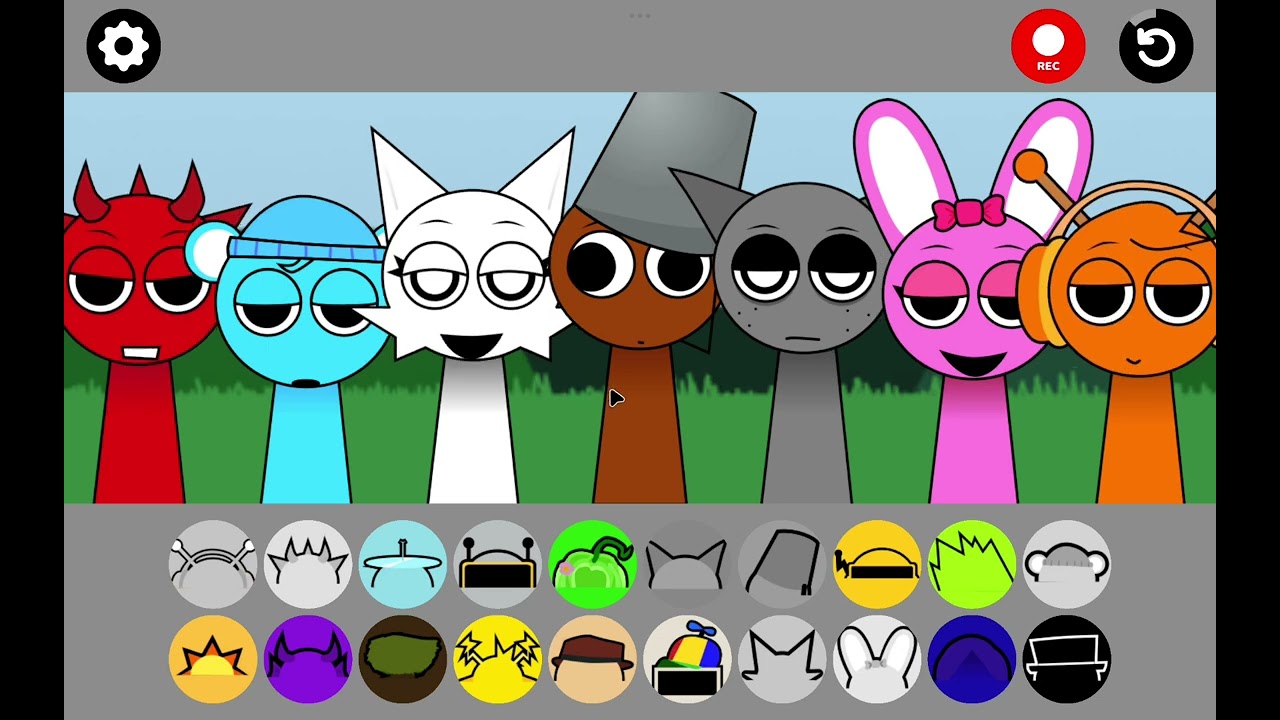Select the dark brown bush sound icon
This screenshot has height=720, width=1280.
pos(403,659)
